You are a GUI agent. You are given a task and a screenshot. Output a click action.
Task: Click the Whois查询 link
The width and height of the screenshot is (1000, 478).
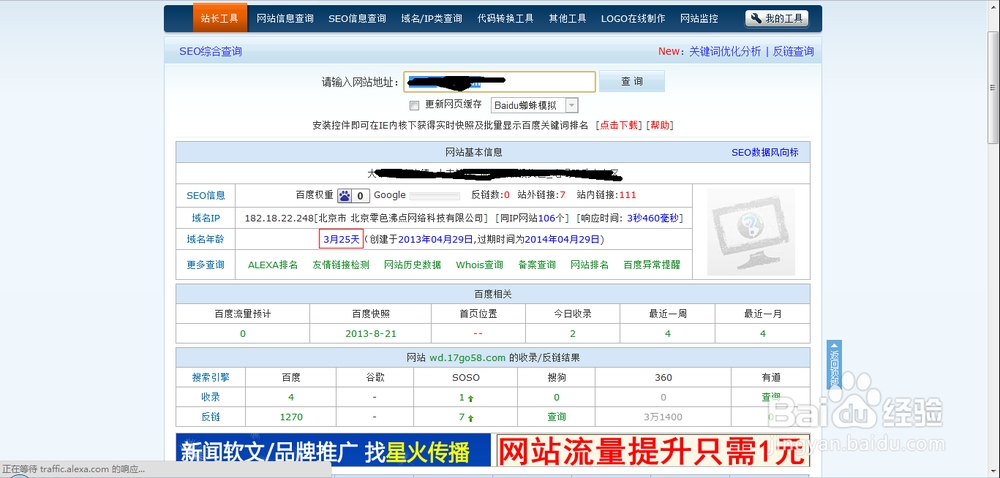480,264
